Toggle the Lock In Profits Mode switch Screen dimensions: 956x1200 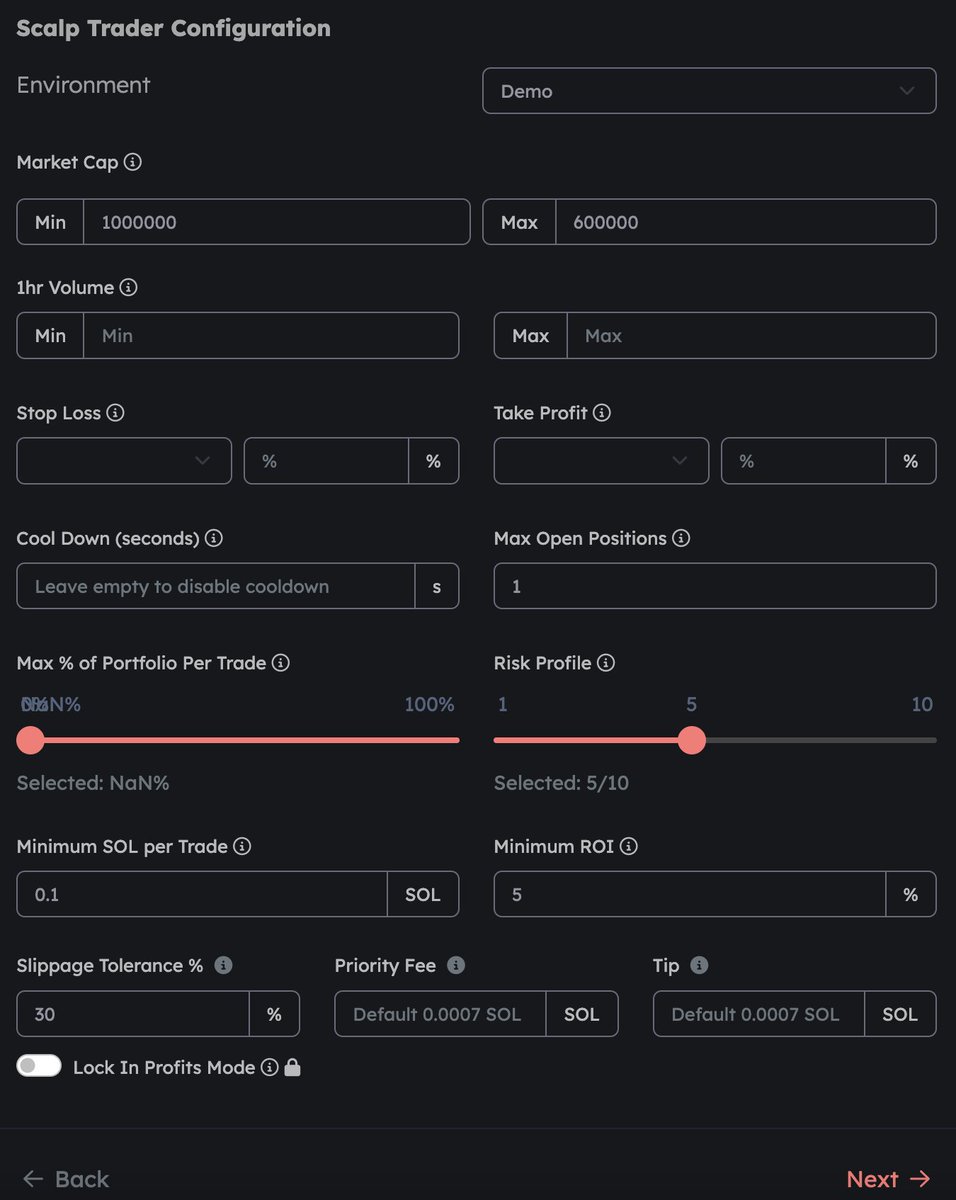coord(39,1066)
